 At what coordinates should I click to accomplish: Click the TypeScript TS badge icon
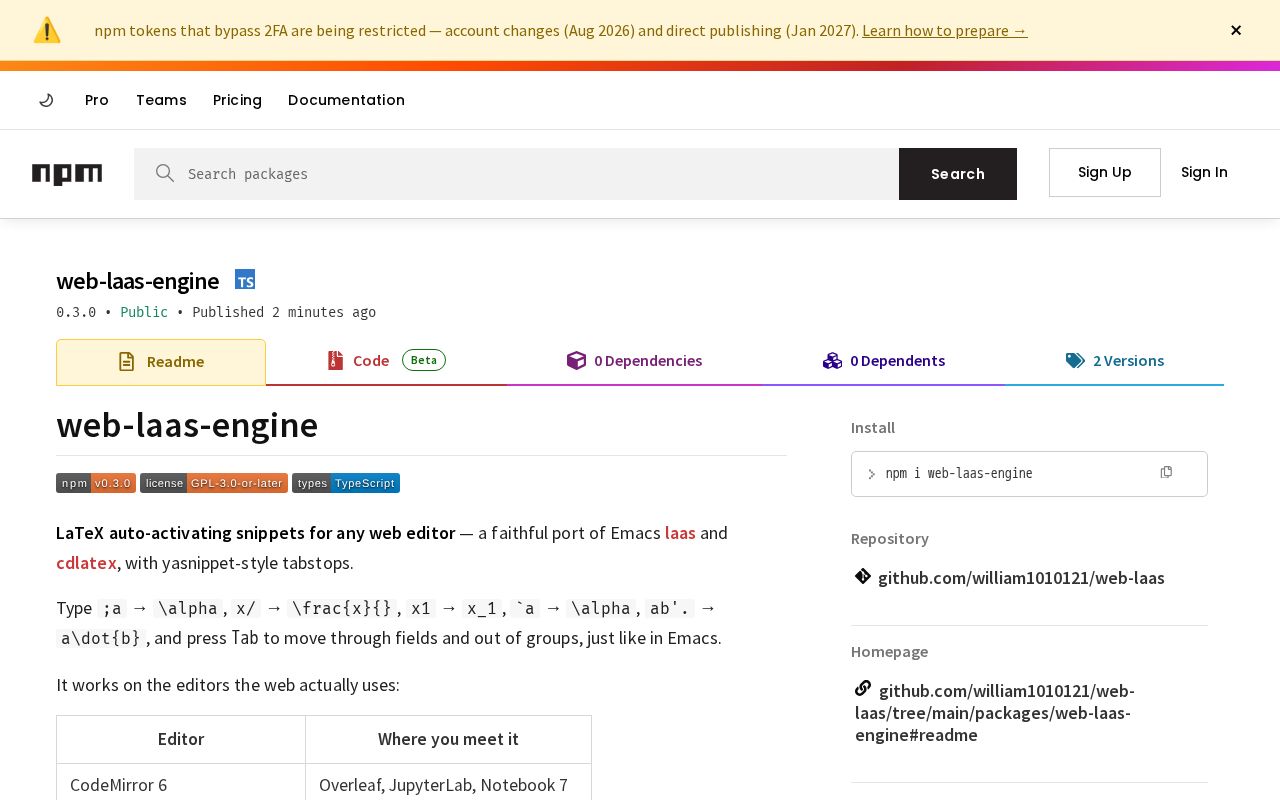point(245,279)
